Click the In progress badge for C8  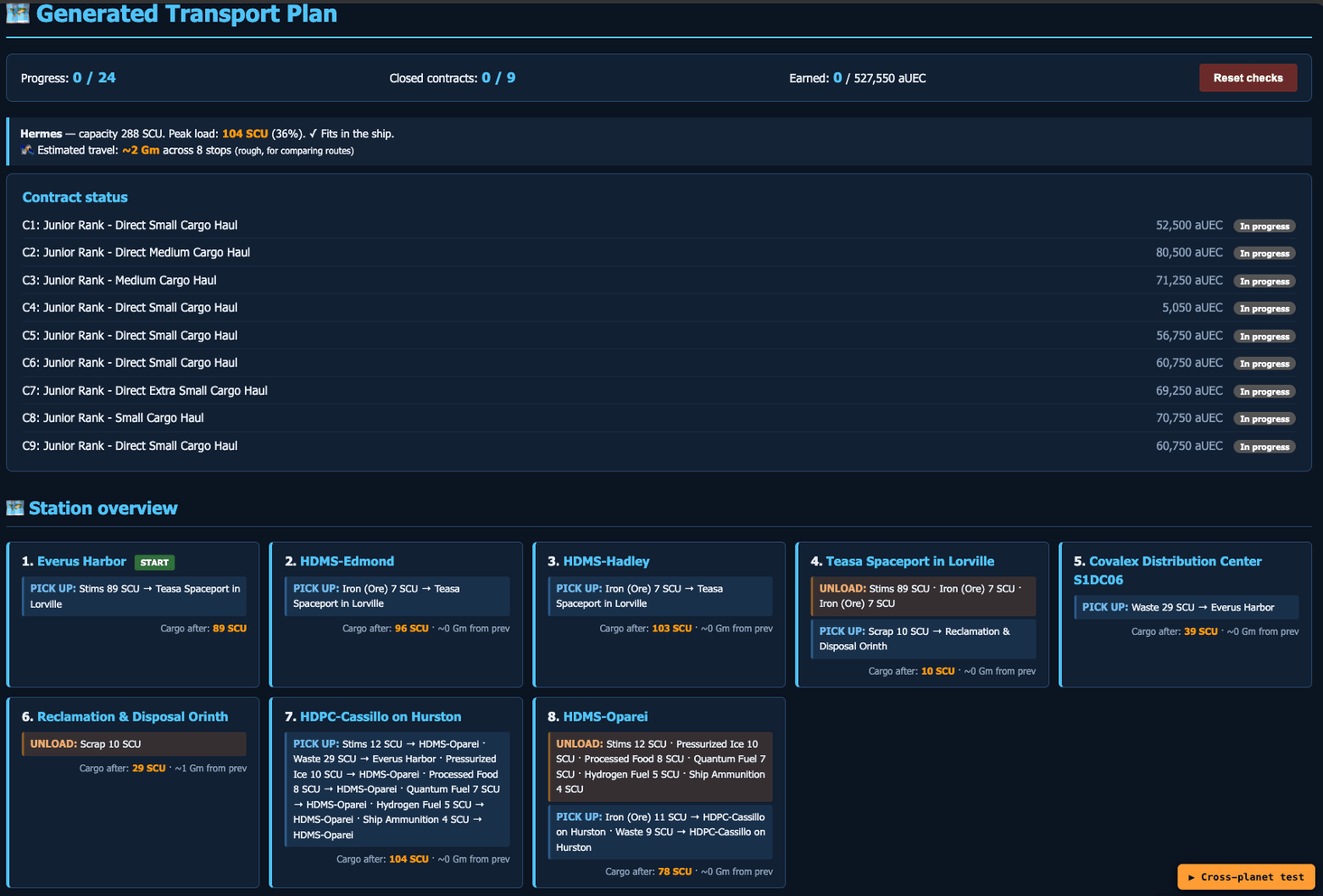pos(1264,419)
